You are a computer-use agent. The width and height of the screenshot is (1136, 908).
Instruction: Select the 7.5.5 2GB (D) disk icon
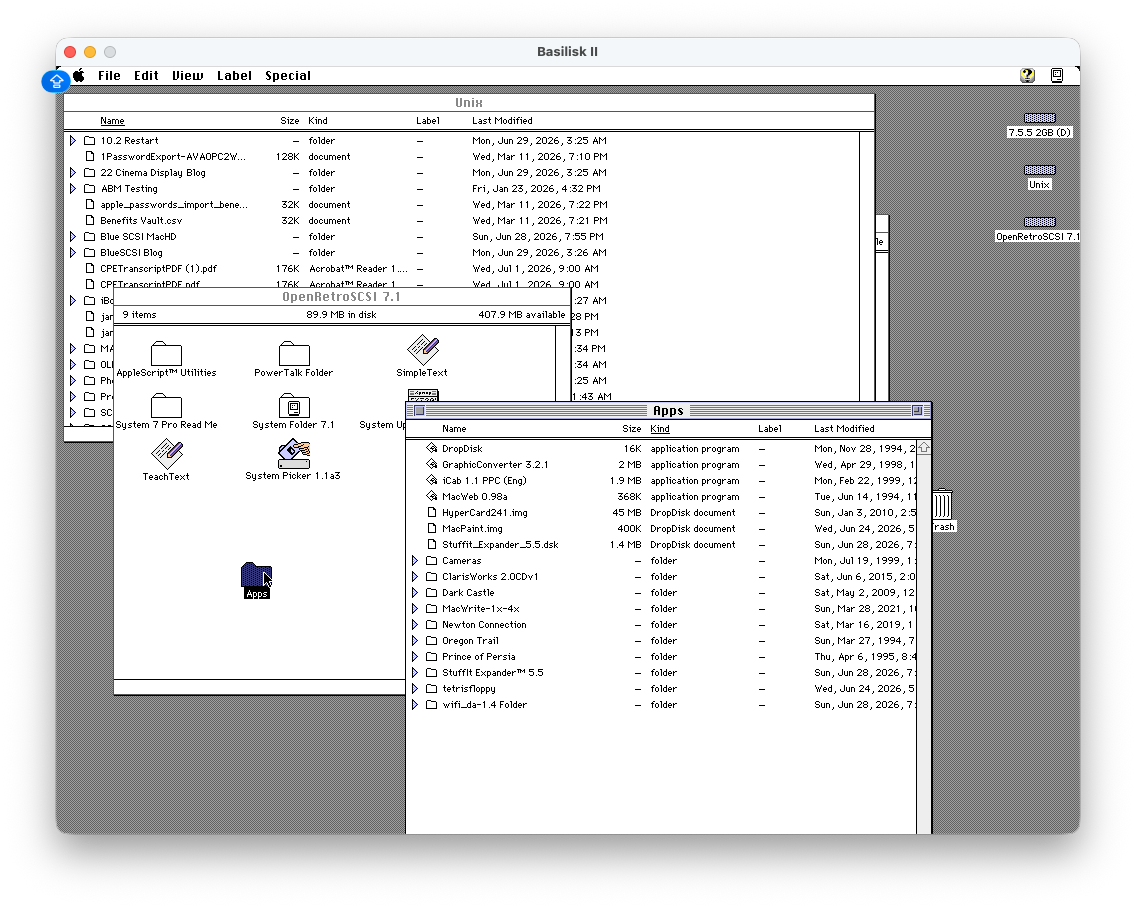[x=1040, y=118]
